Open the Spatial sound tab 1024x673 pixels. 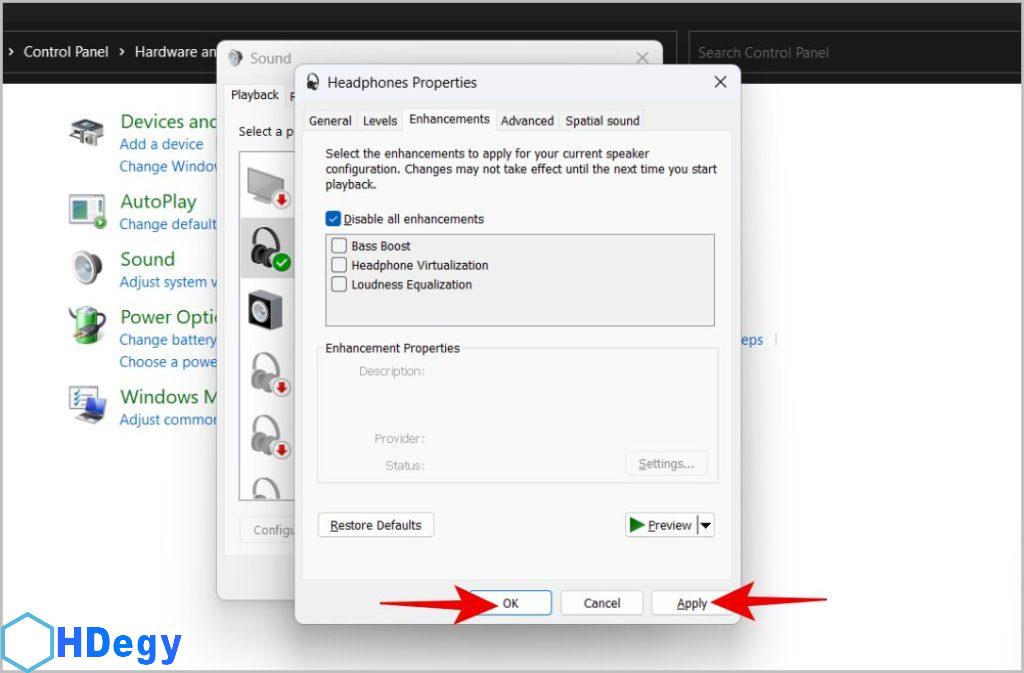tap(602, 121)
